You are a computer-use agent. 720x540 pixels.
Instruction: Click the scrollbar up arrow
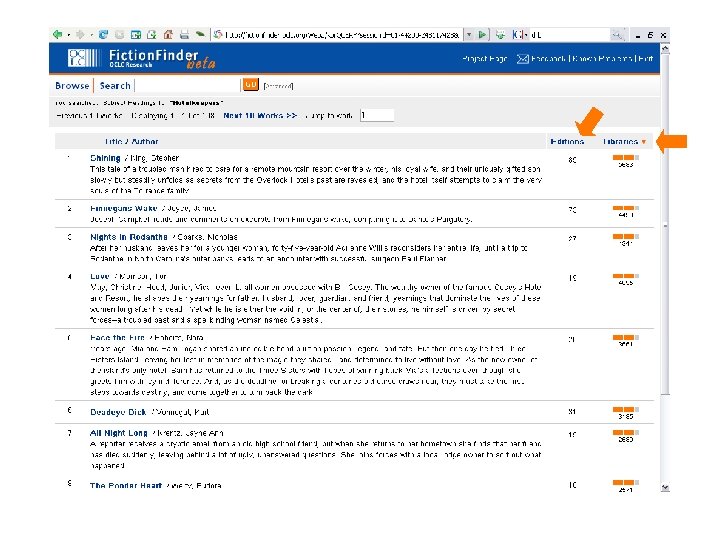pos(665,48)
